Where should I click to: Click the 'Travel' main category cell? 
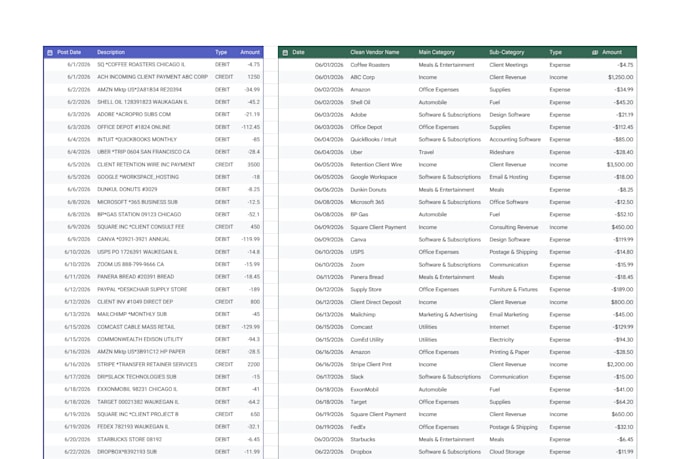(426, 152)
